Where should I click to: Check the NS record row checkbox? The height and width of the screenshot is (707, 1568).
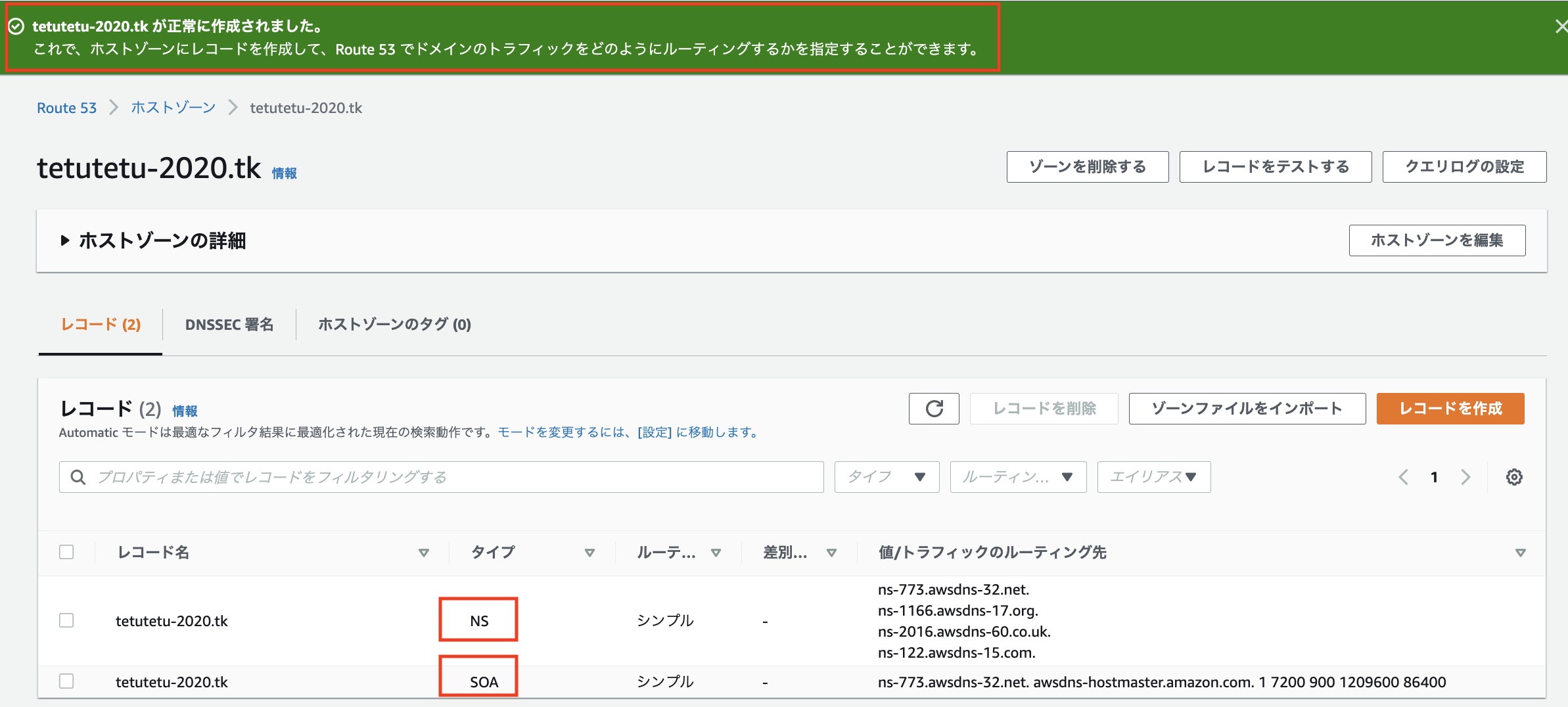pyautogui.click(x=66, y=620)
